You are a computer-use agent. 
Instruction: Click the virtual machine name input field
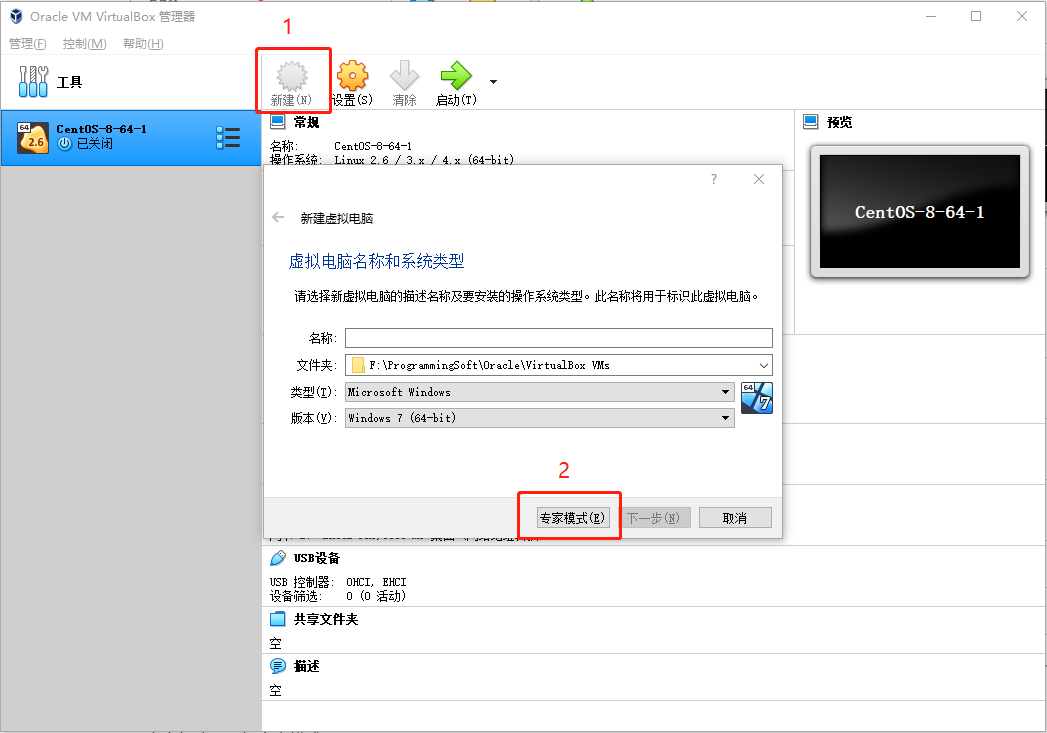(557, 337)
